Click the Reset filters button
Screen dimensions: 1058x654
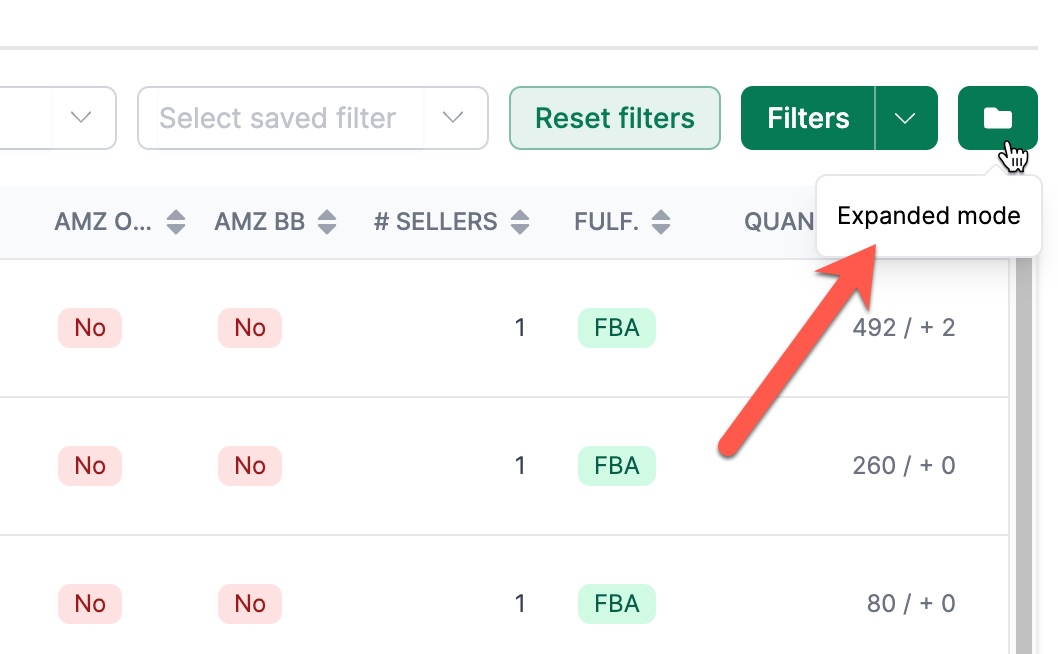(615, 118)
